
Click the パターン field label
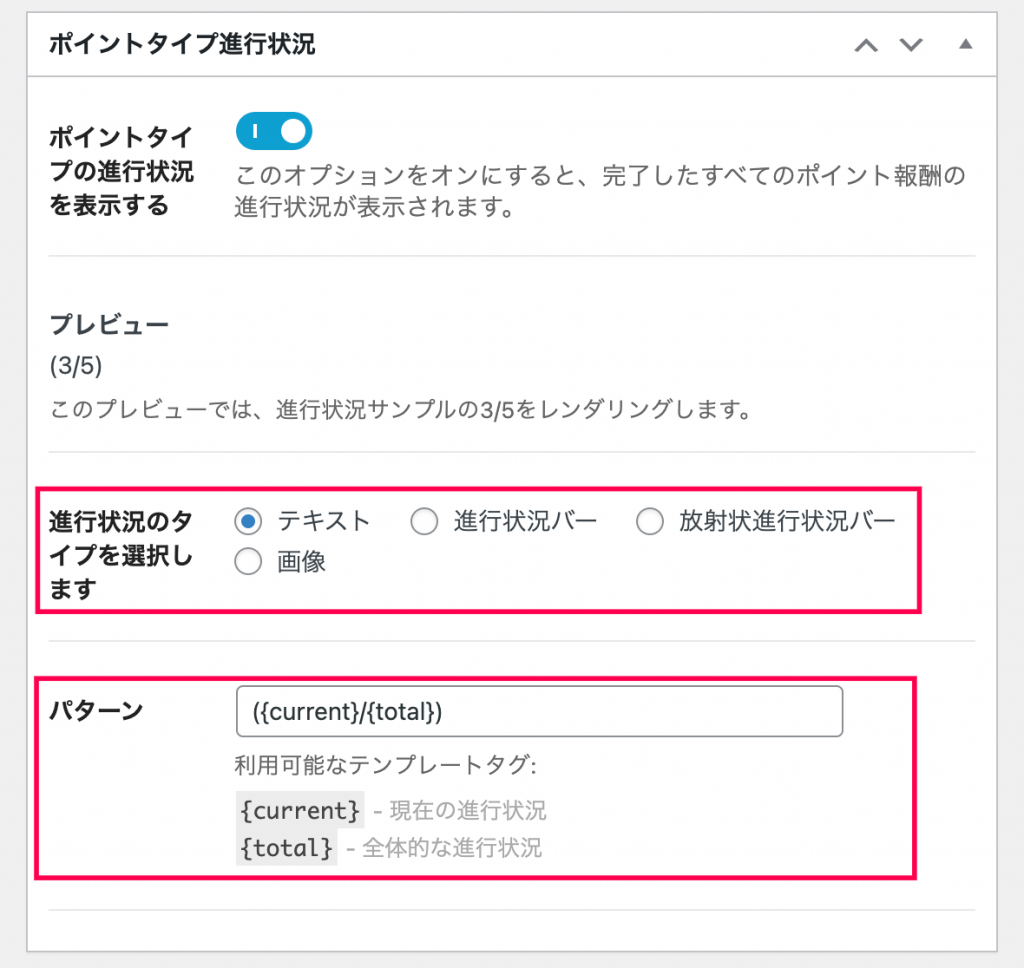pos(97,710)
